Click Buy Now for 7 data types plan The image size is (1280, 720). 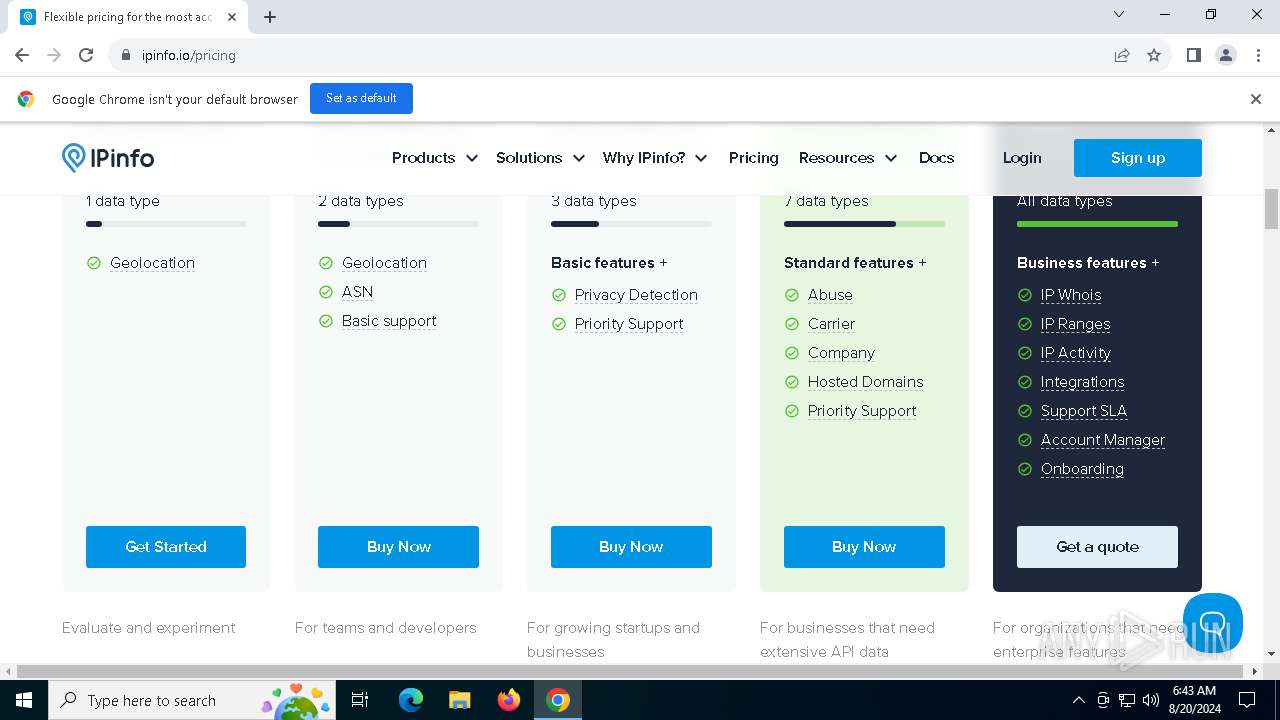click(x=864, y=547)
